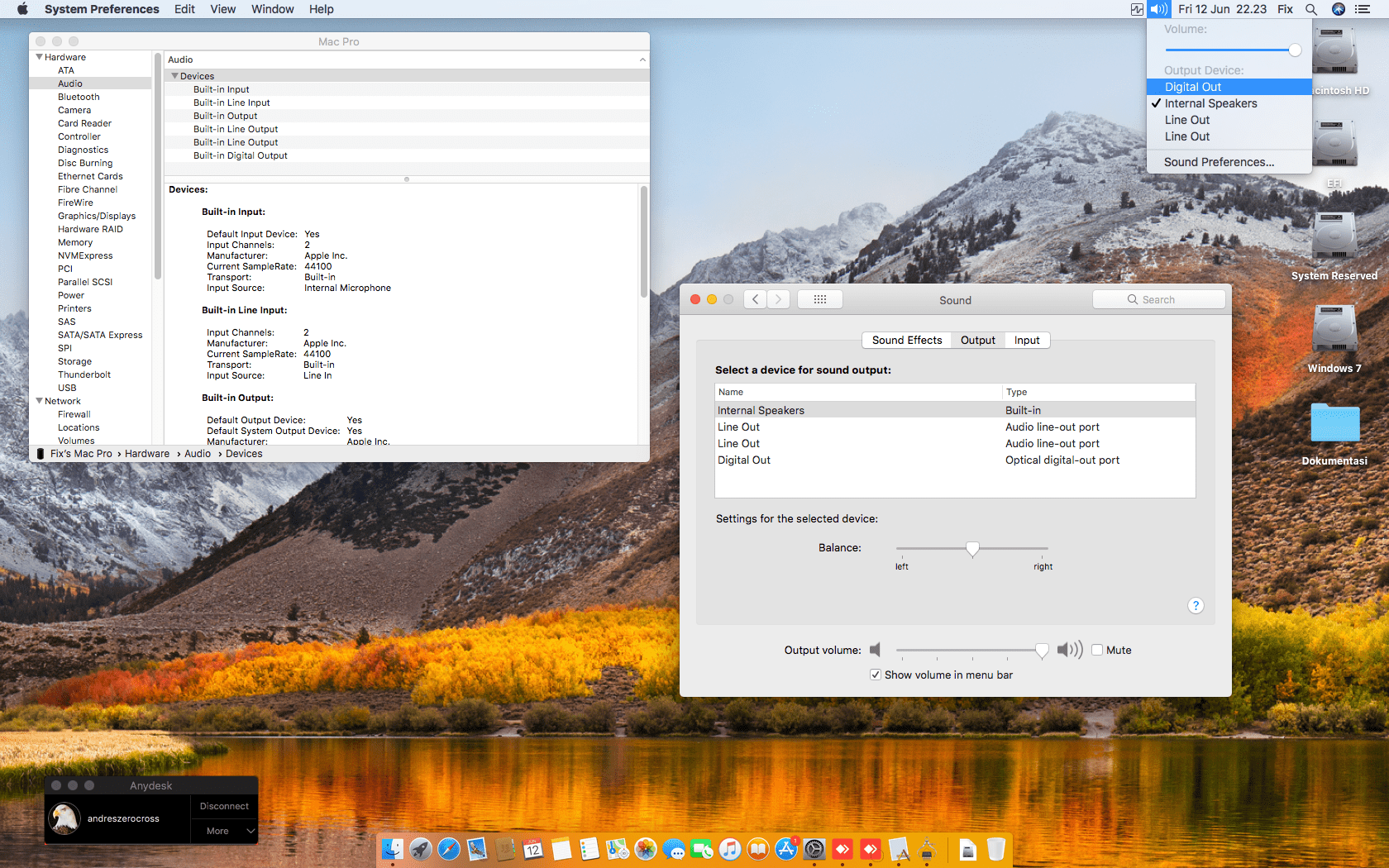Viewport: 1389px width, 868px height.
Task: Open the Window menu
Action: [272, 9]
